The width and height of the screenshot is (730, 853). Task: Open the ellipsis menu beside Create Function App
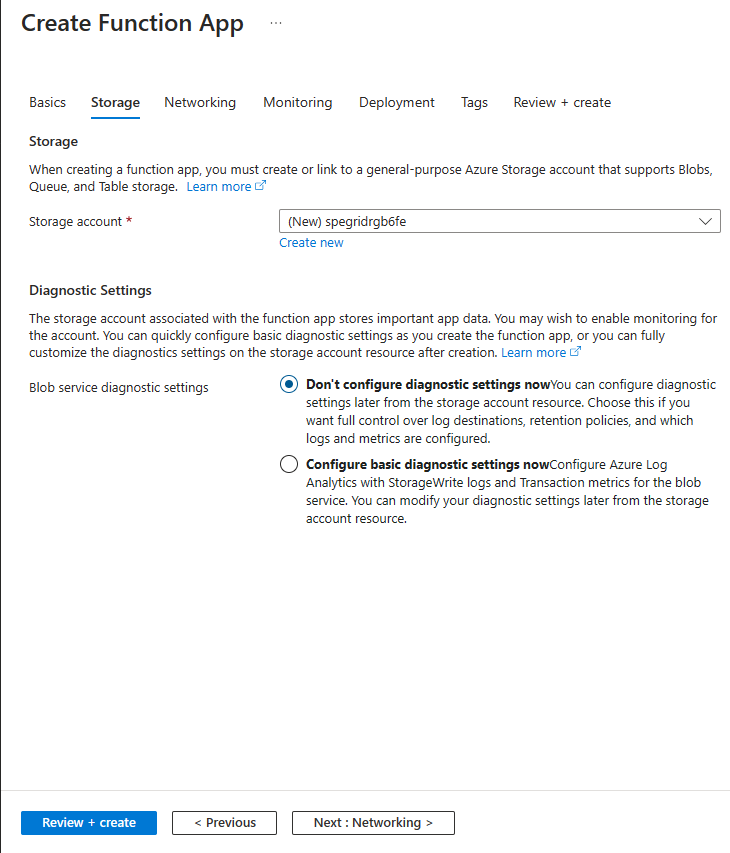(x=276, y=23)
